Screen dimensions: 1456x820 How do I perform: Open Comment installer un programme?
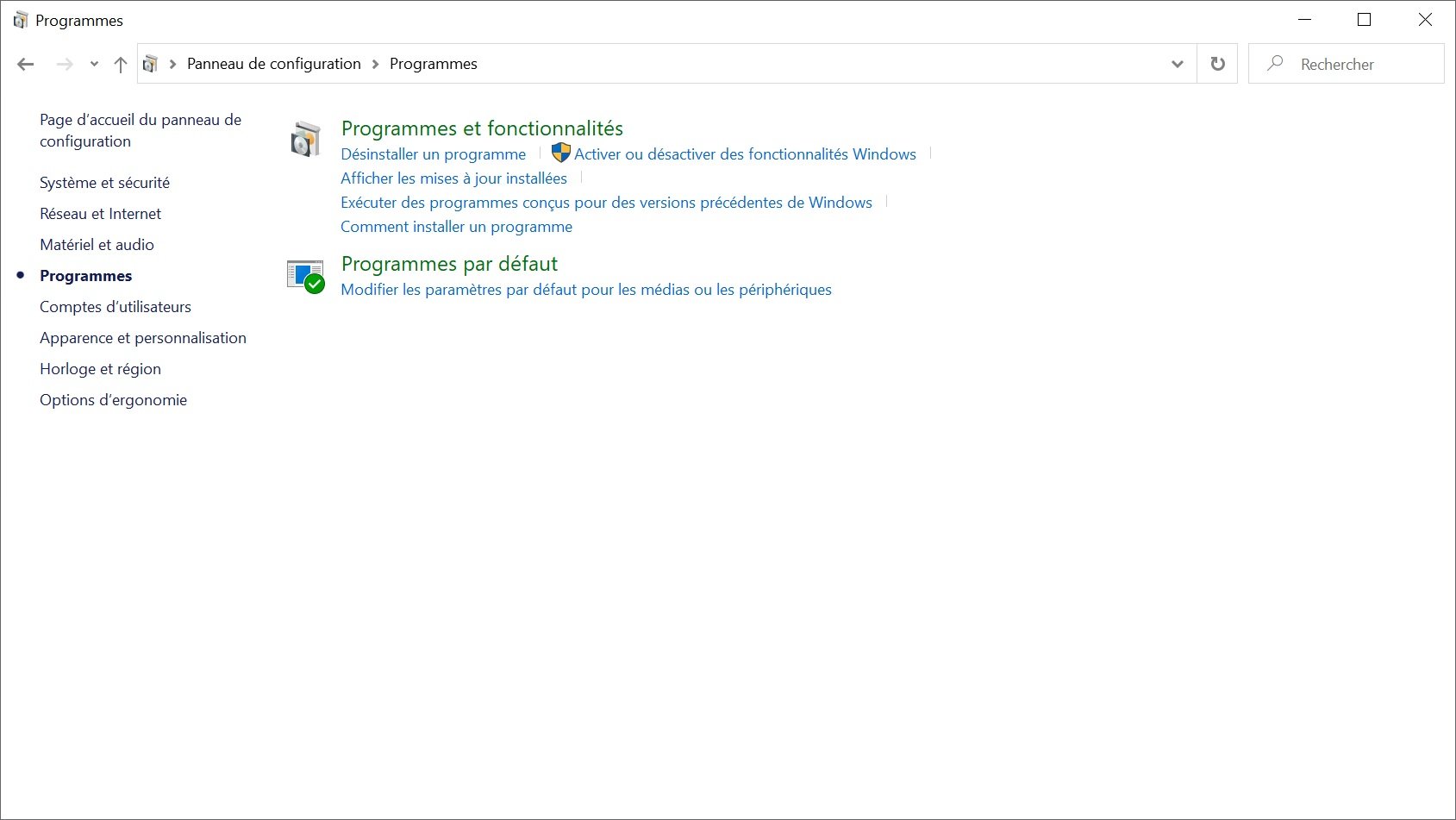click(x=456, y=227)
